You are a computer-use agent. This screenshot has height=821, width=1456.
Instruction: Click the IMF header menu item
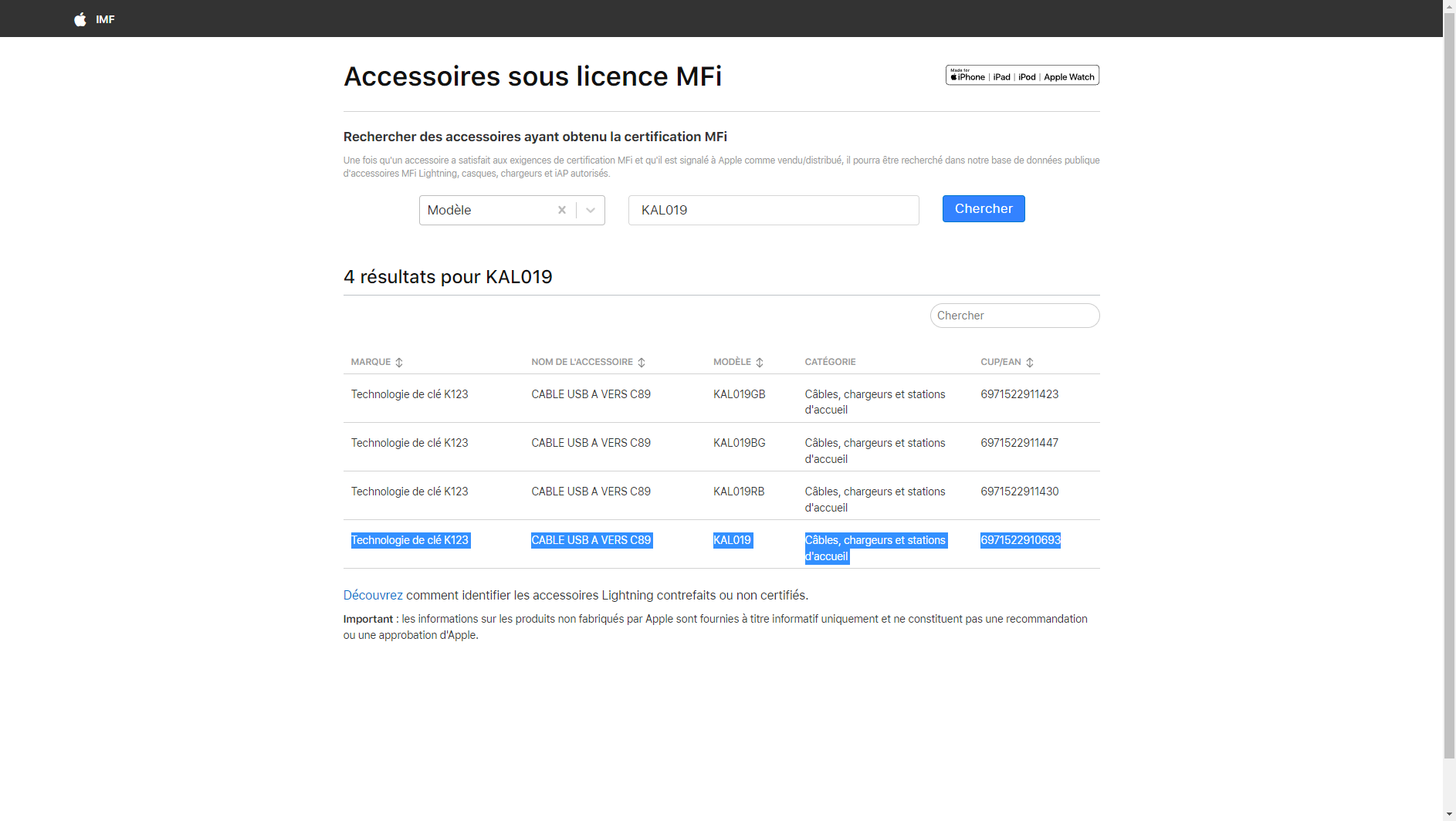pos(105,19)
